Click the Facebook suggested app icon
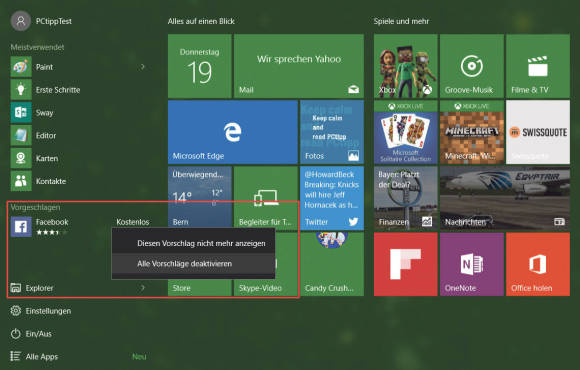 pos(21,226)
